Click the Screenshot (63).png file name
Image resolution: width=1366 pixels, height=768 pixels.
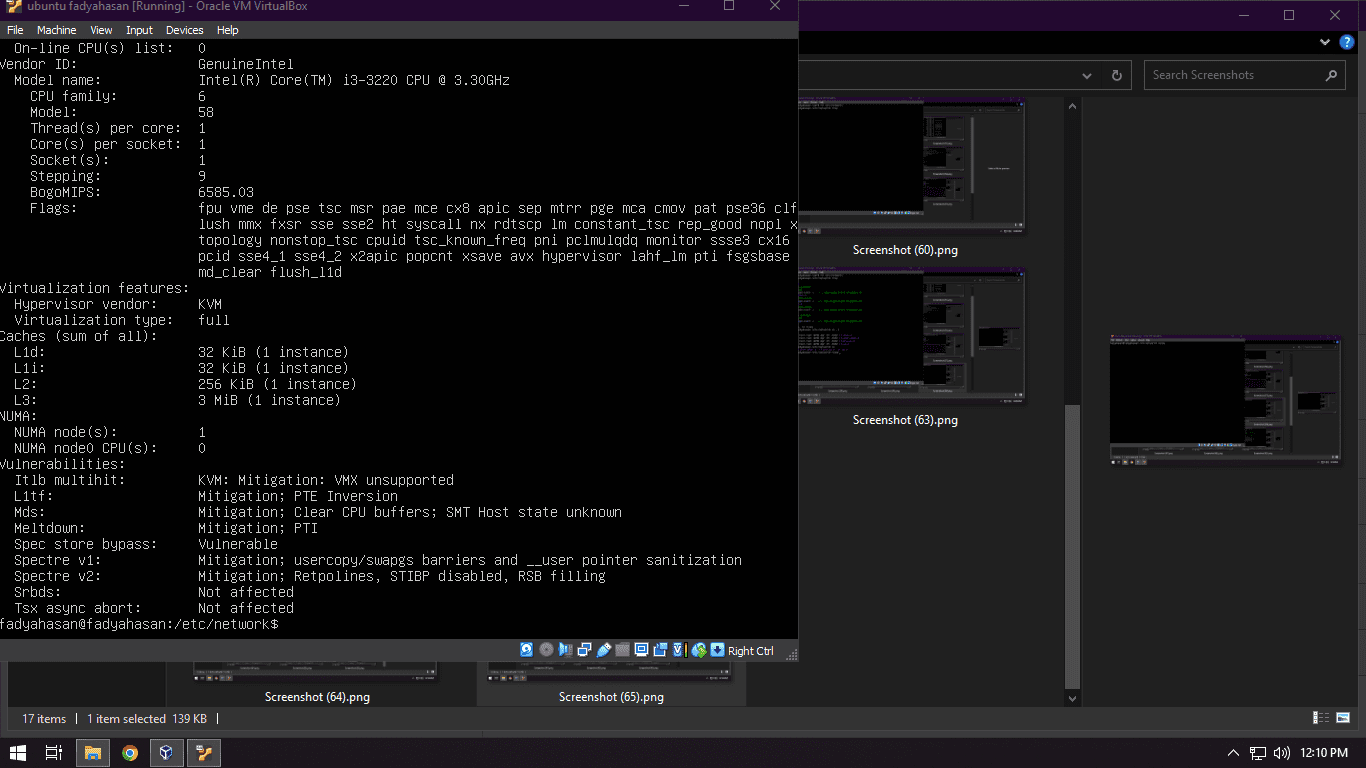[905, 420]
